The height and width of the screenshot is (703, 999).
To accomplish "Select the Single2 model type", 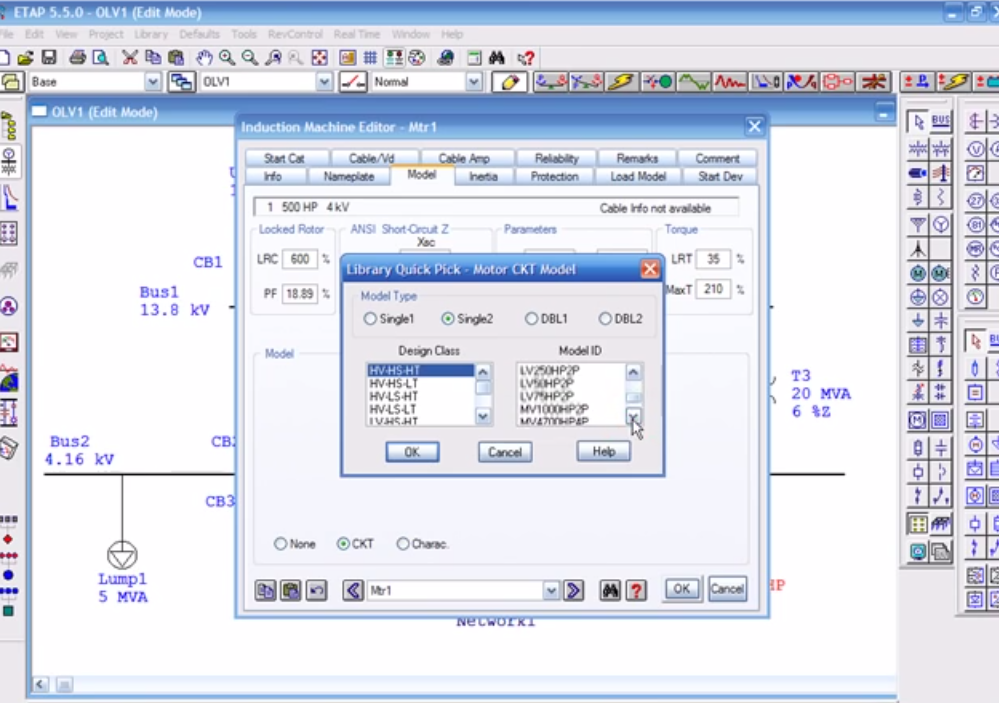I will coord(448,319).
